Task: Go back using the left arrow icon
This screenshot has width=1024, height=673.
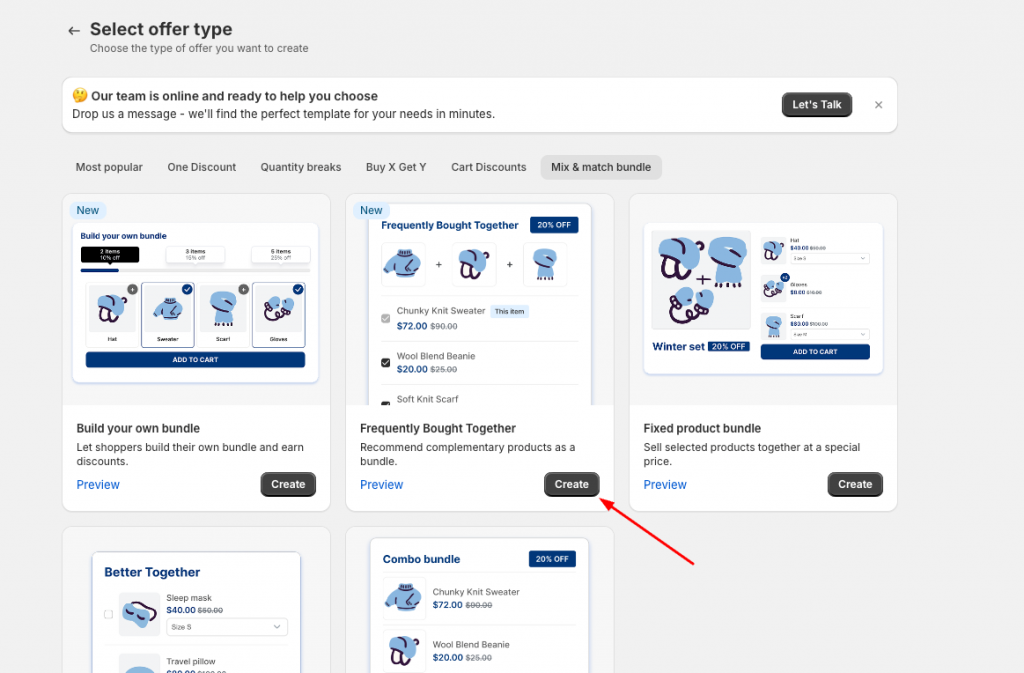Action: [74, 31]
